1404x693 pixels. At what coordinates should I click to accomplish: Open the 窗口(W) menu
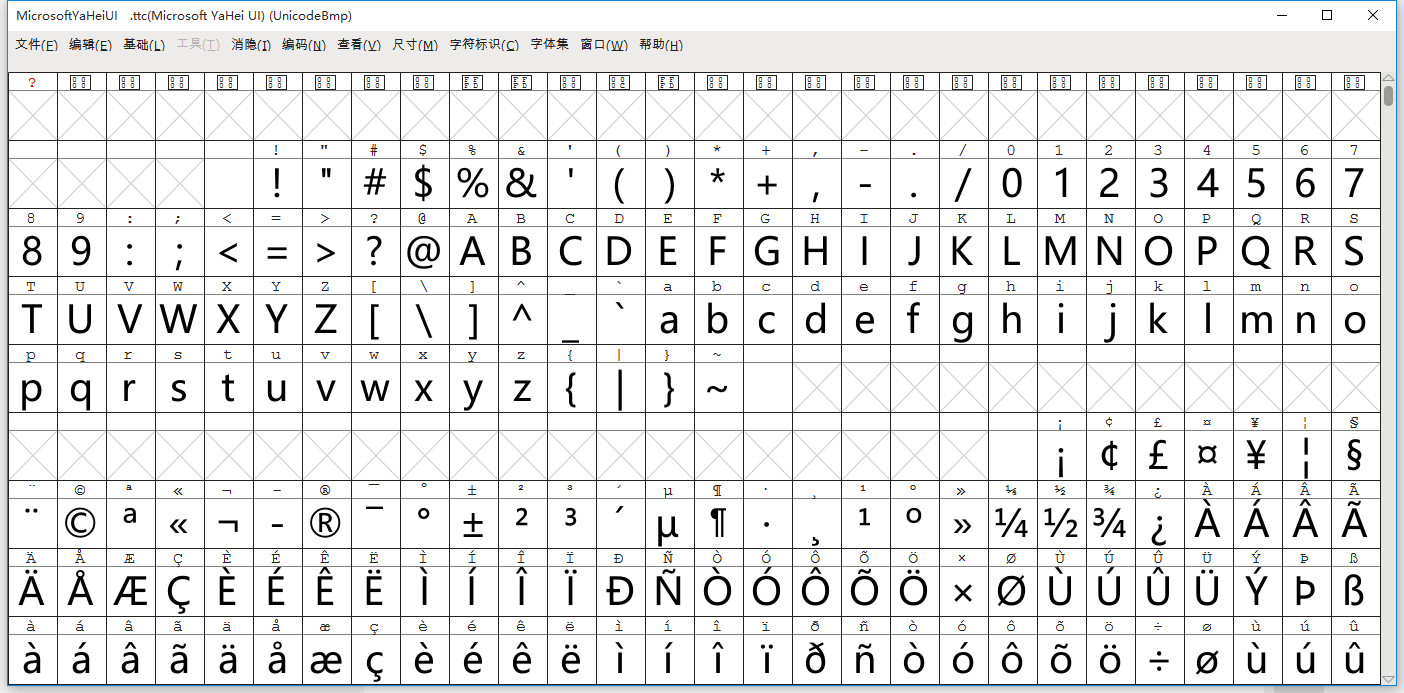click(x=601, y=45)
